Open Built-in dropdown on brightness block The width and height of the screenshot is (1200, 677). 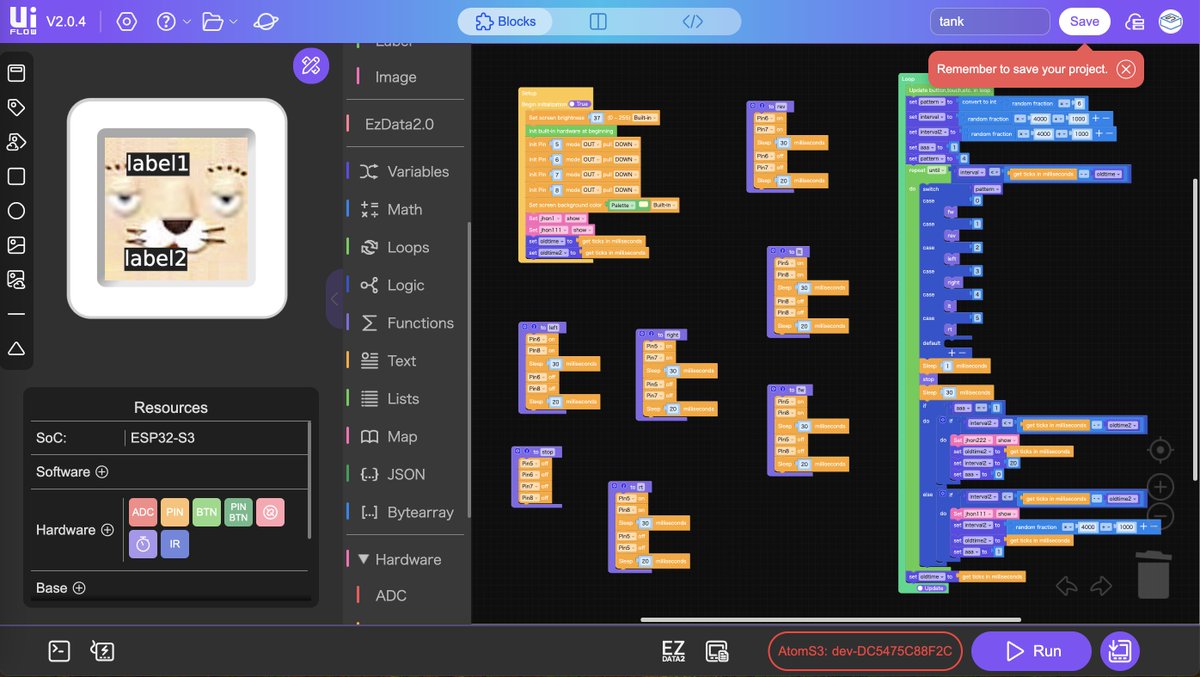coord(645,118)
